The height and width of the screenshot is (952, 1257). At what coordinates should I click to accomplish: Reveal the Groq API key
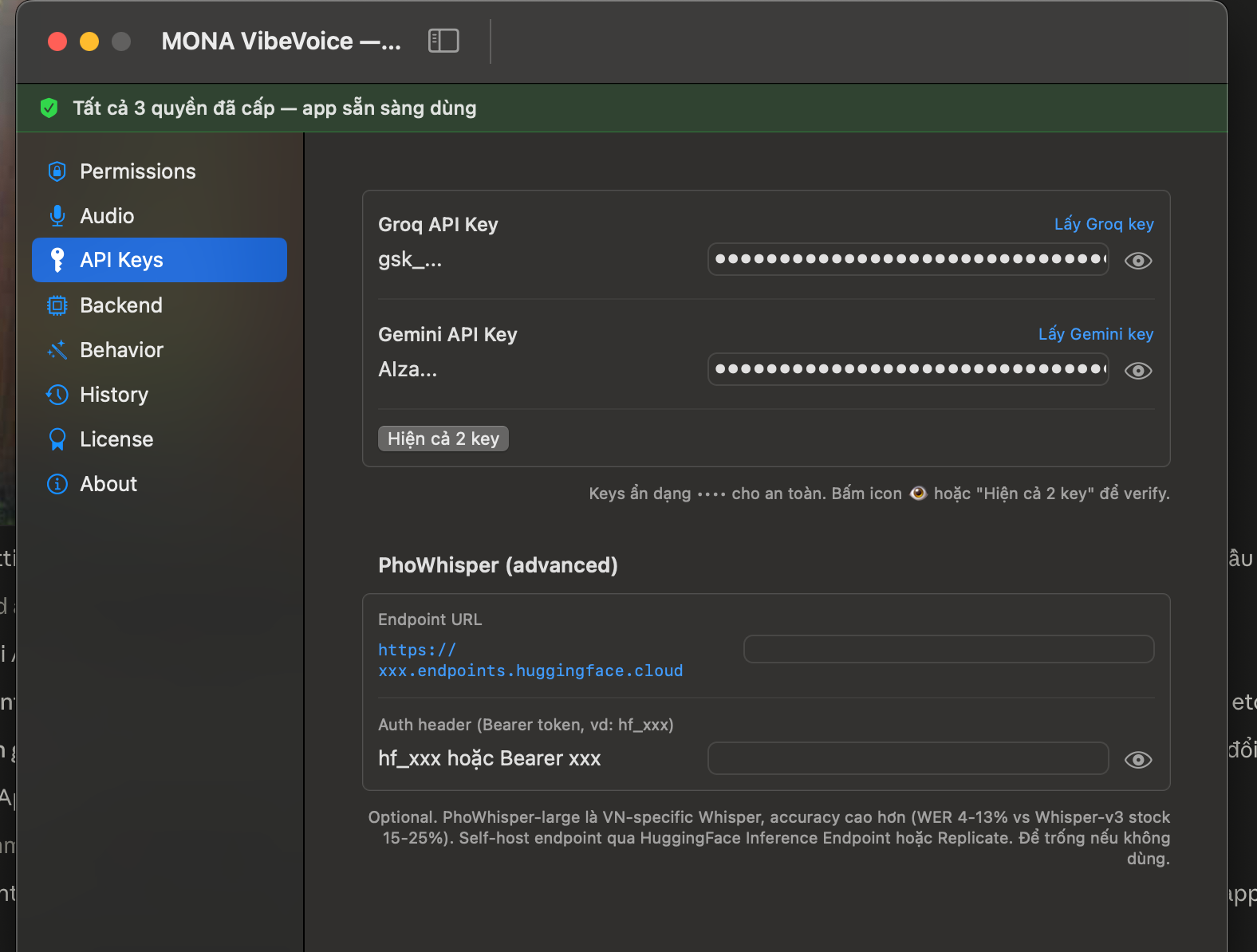point(1138,261)
